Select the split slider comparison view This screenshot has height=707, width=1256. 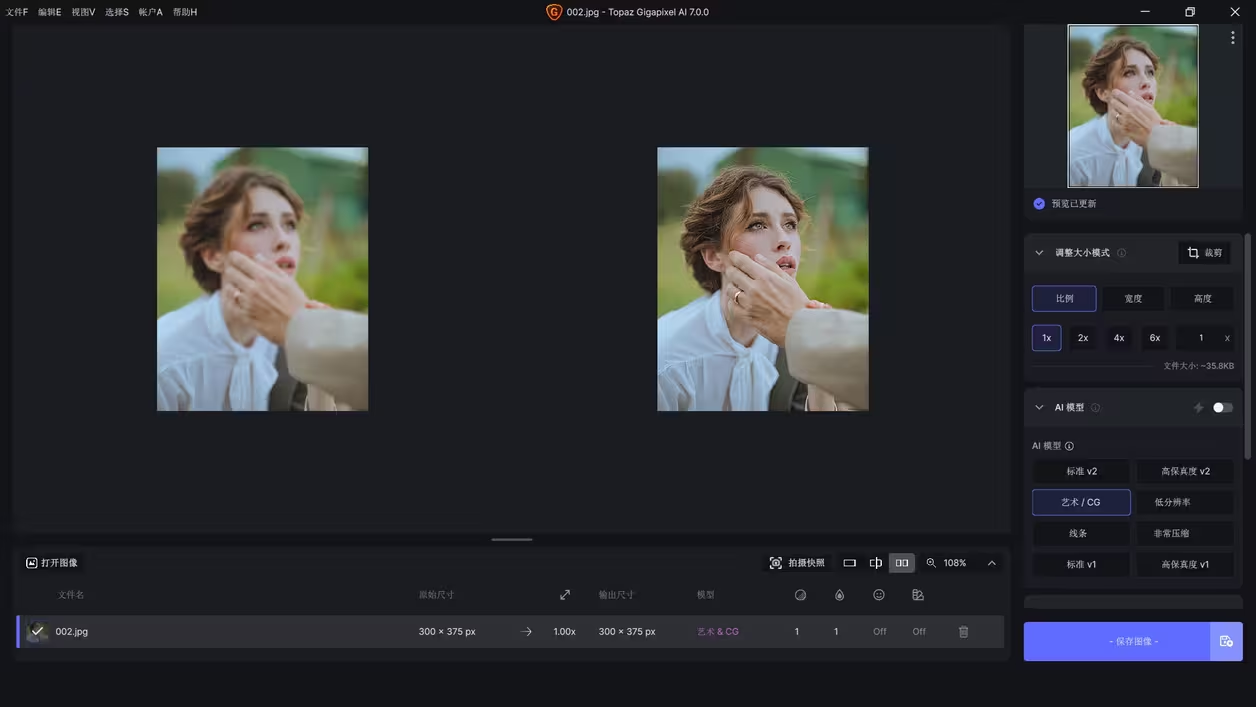click(x=876, y=563)
